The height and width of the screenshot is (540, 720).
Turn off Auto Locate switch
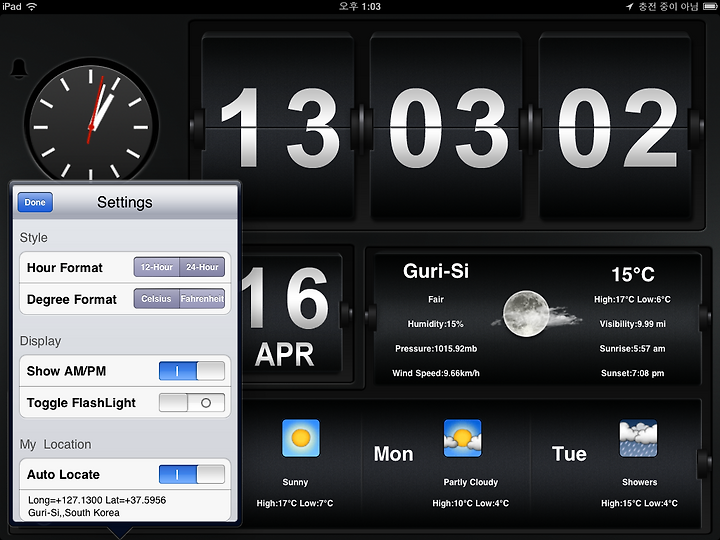[191, 474]
